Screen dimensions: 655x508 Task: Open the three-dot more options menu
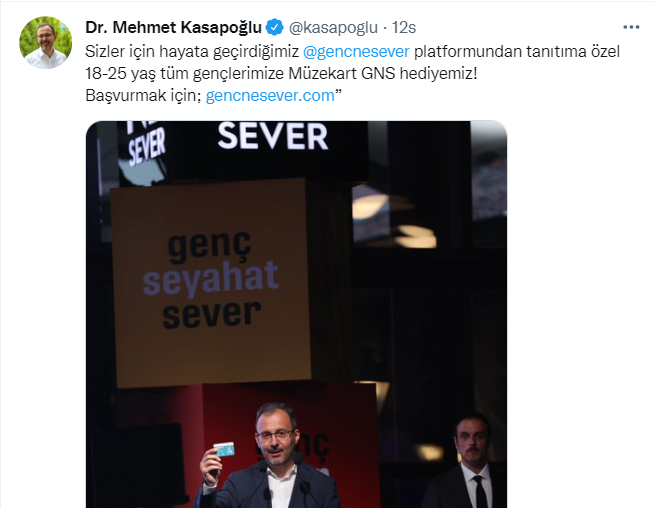pos(631,28)
